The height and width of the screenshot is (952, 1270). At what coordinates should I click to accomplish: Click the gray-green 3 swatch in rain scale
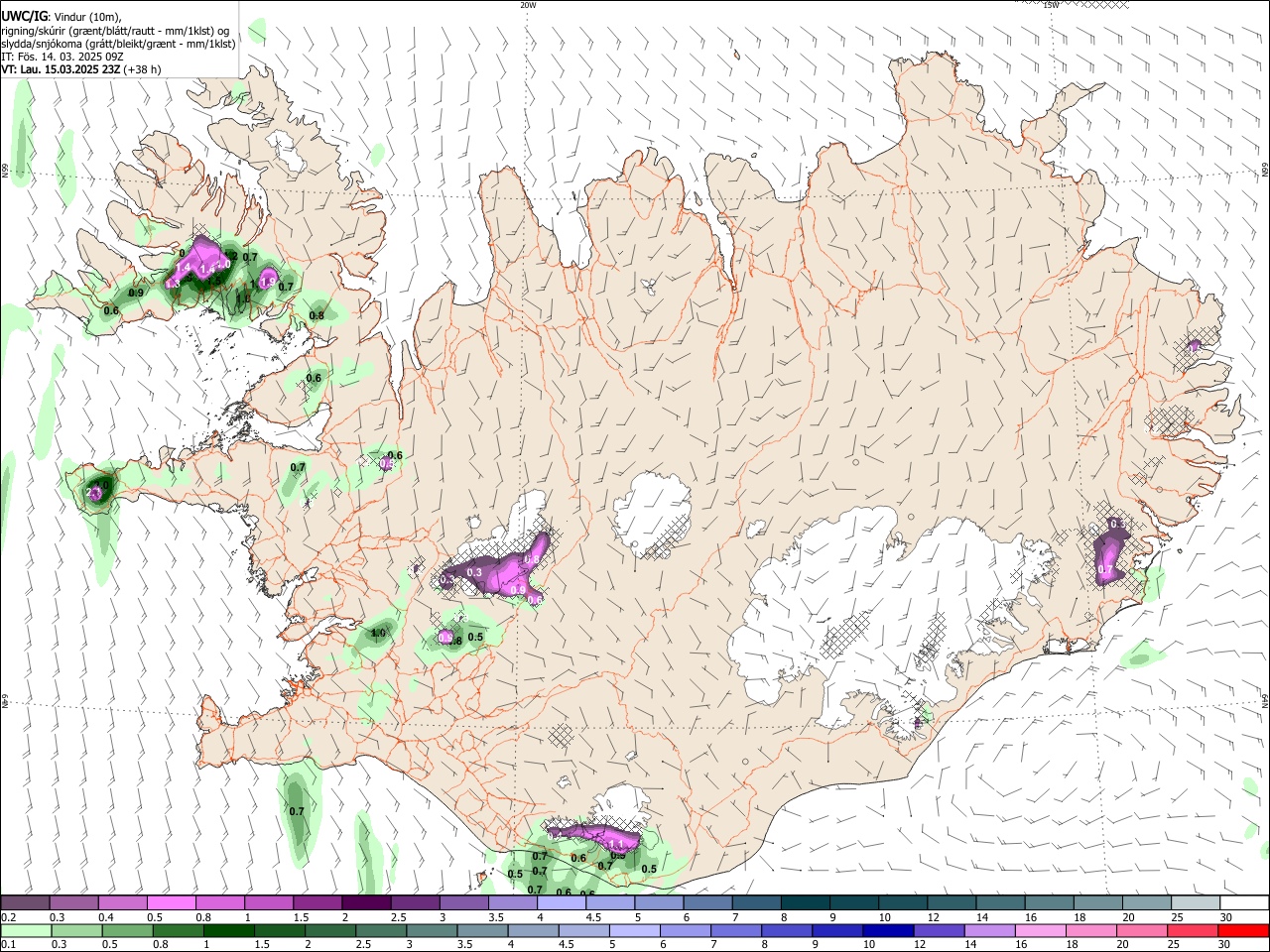pos(431,930)
